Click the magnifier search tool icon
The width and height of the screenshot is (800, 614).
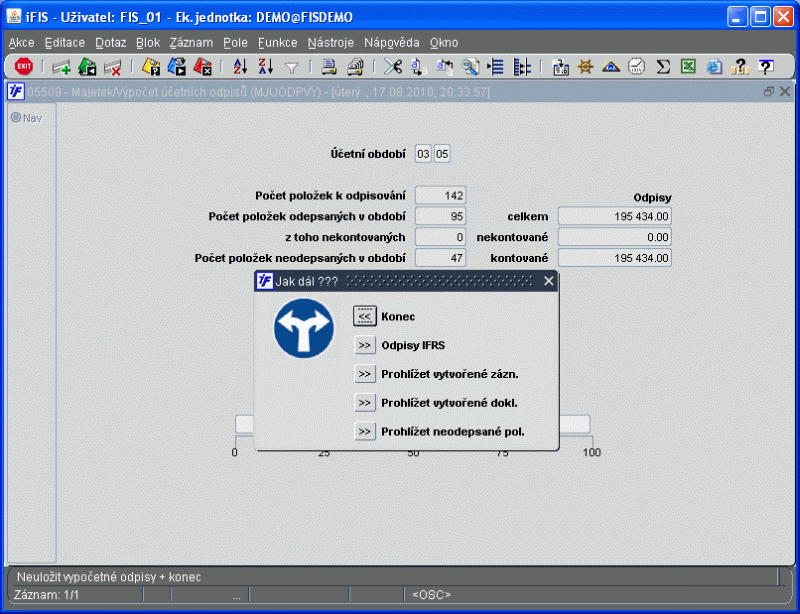click(470, 67)
